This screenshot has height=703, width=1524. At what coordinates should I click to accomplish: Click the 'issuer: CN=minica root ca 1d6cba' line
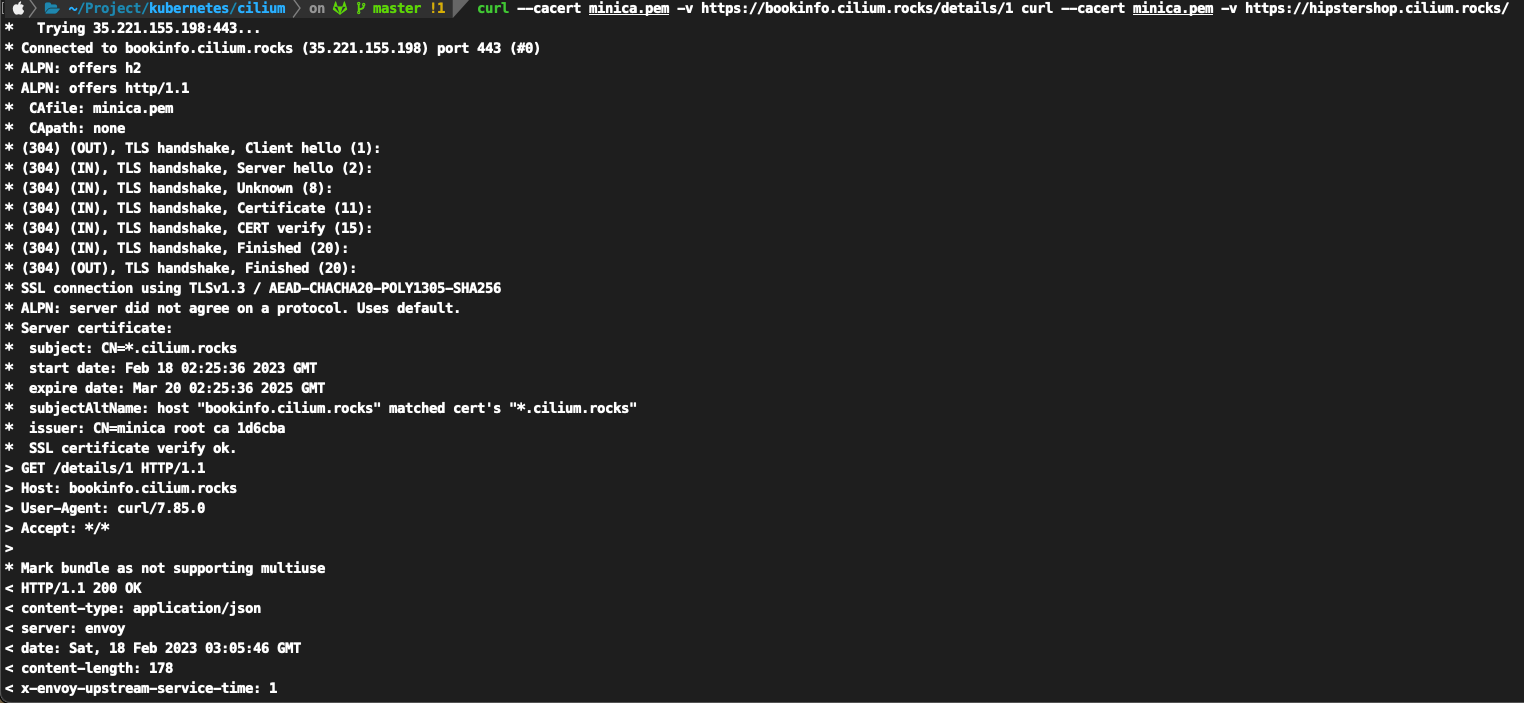click(157, 428)
